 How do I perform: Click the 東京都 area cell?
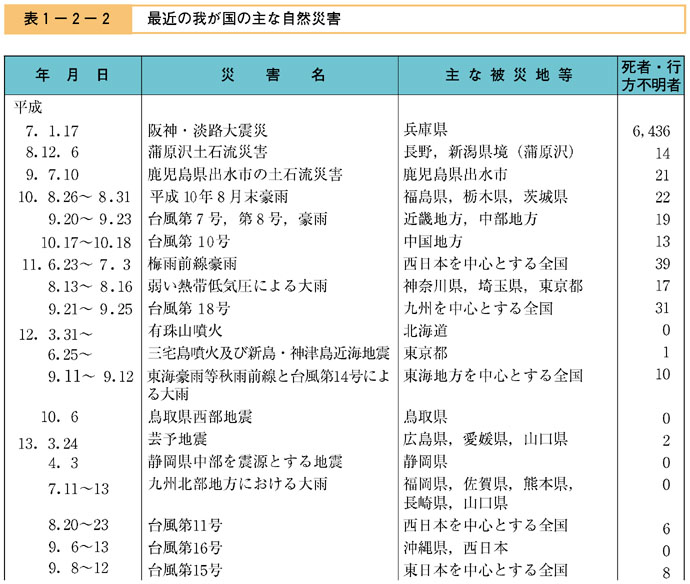pyautogui.click(x=426, y=353)
